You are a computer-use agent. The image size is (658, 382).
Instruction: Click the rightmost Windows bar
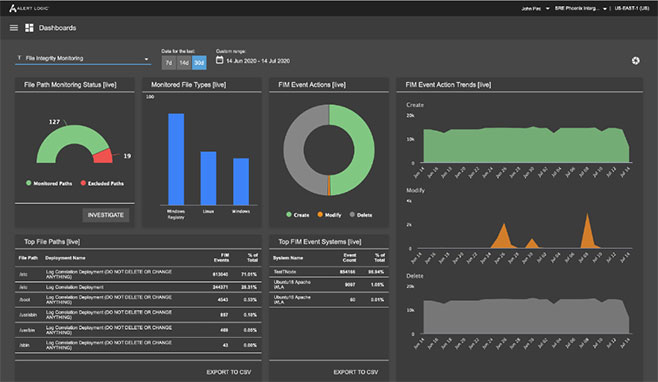pos(241,181)
